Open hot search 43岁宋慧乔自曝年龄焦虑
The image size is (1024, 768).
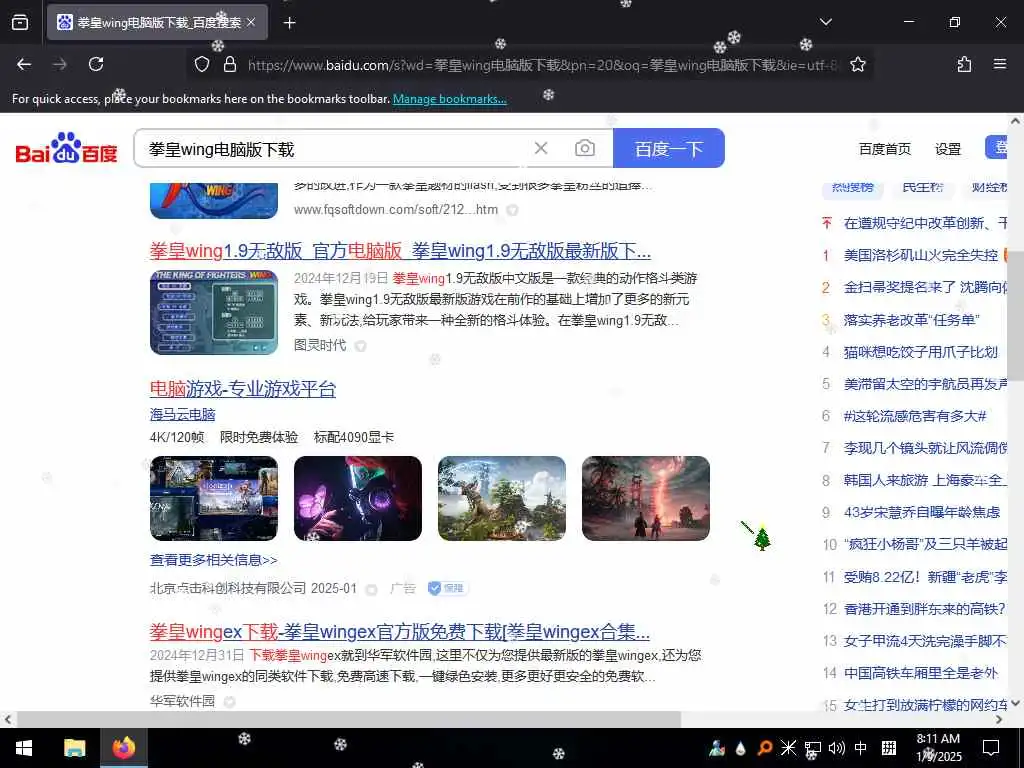(921, 512)
